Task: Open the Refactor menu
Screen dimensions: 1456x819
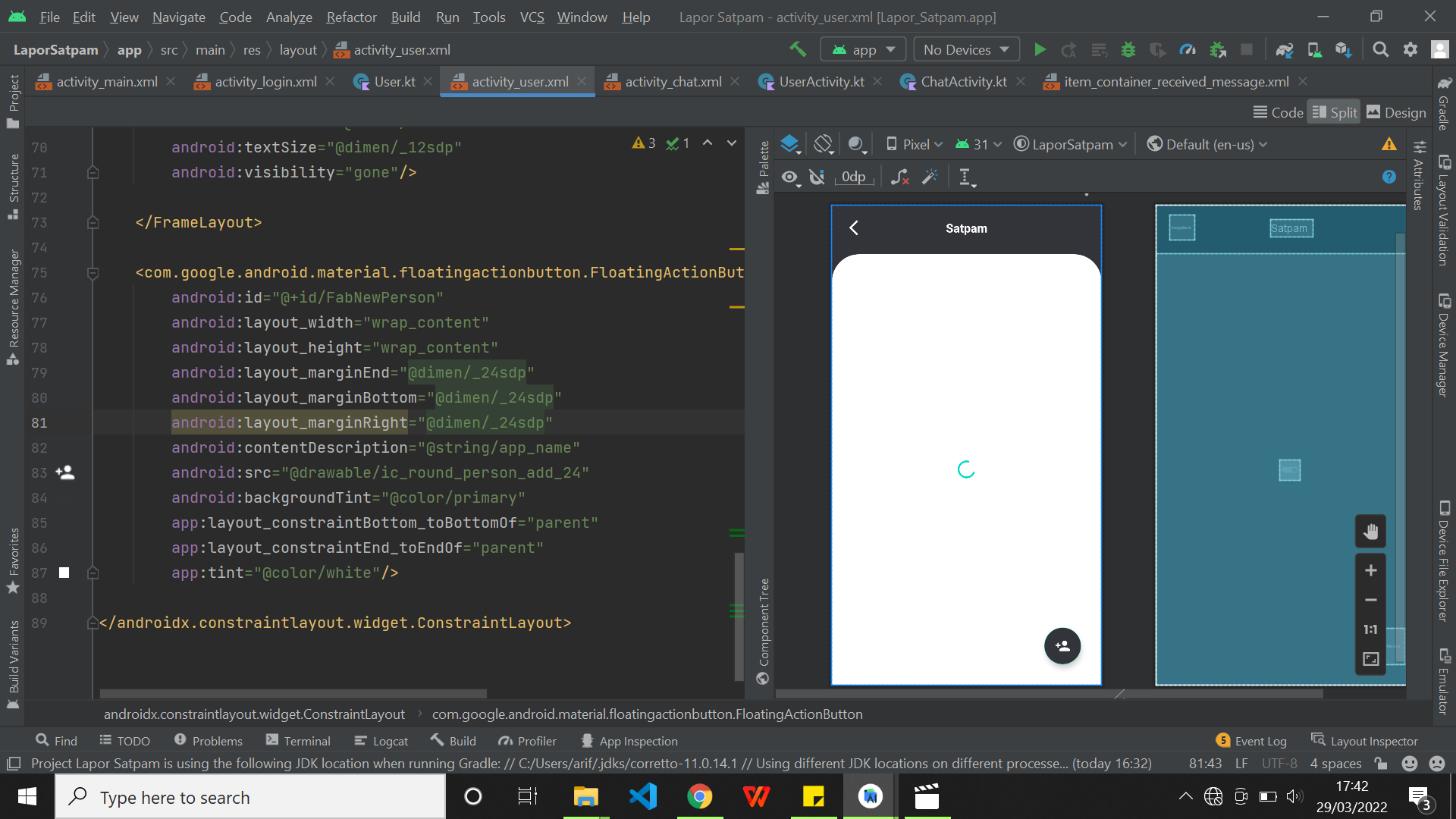Action: tap(351, 17)
